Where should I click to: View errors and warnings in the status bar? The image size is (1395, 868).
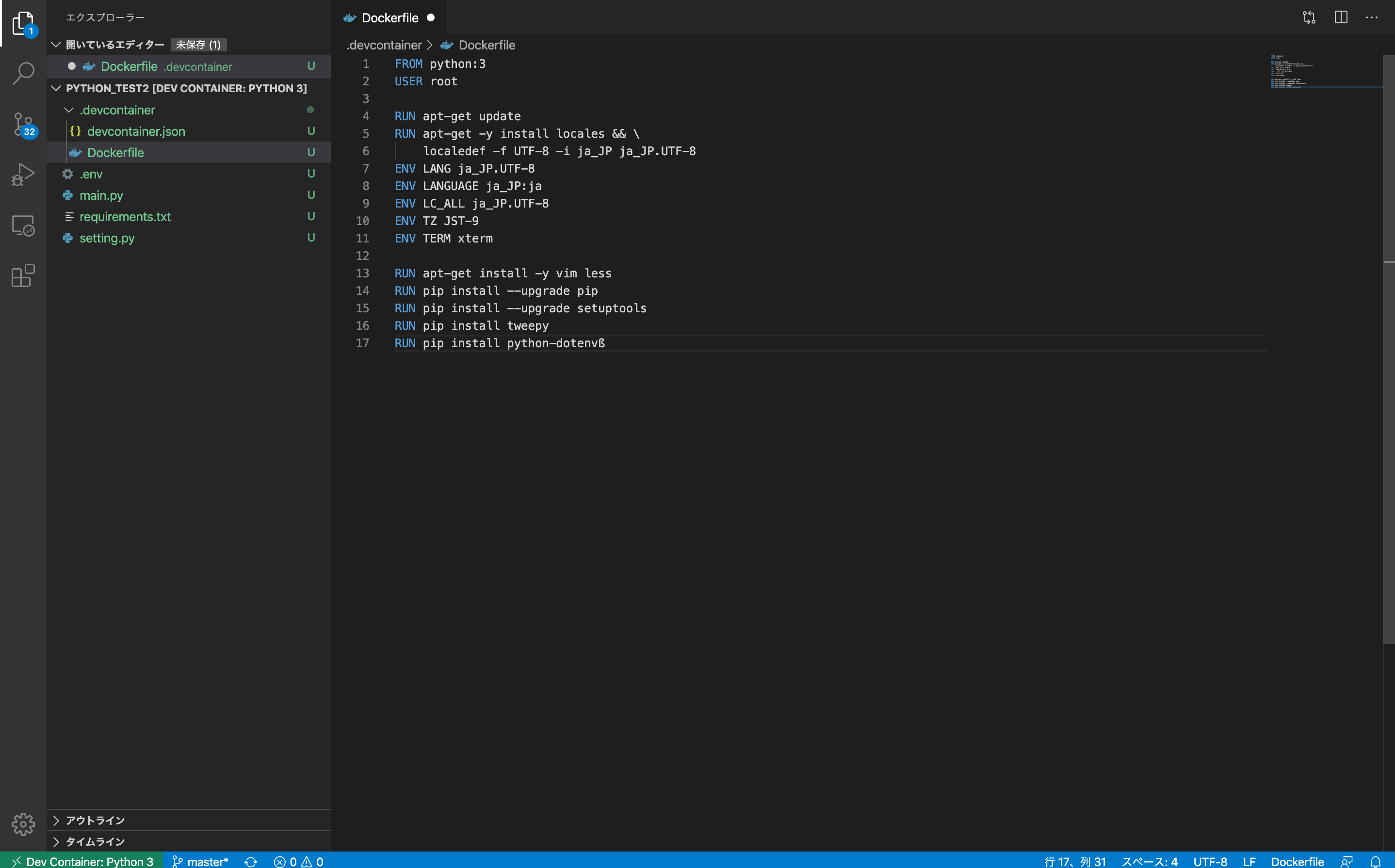(297, 861)
